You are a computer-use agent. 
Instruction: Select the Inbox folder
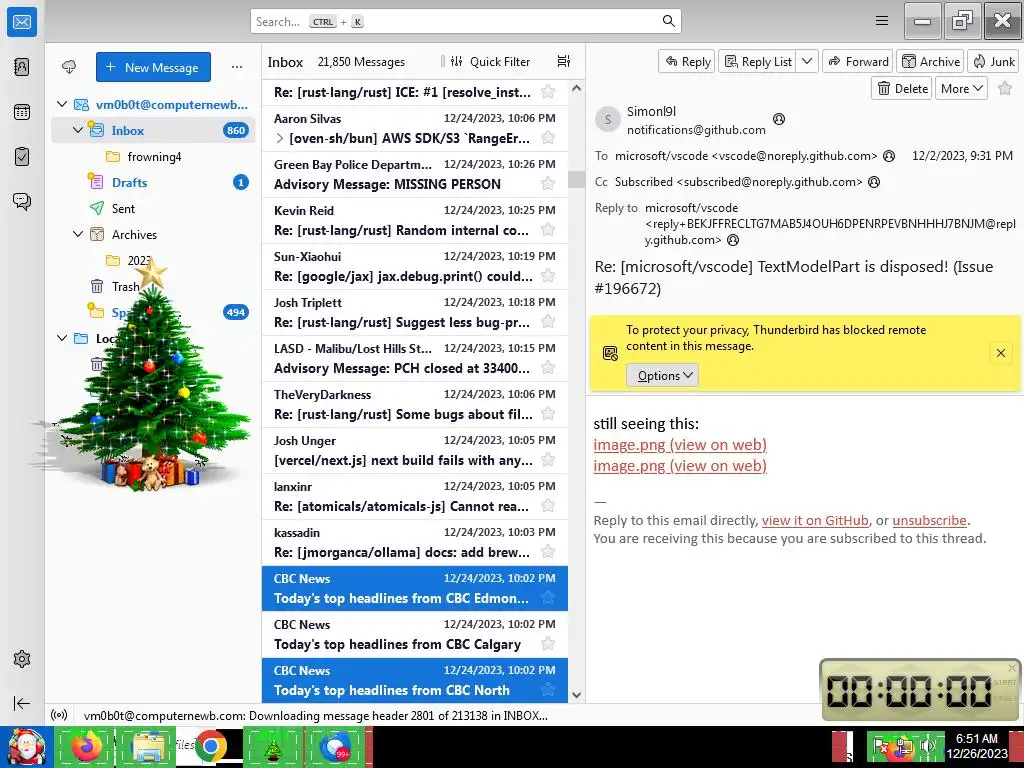click(153, 130)
